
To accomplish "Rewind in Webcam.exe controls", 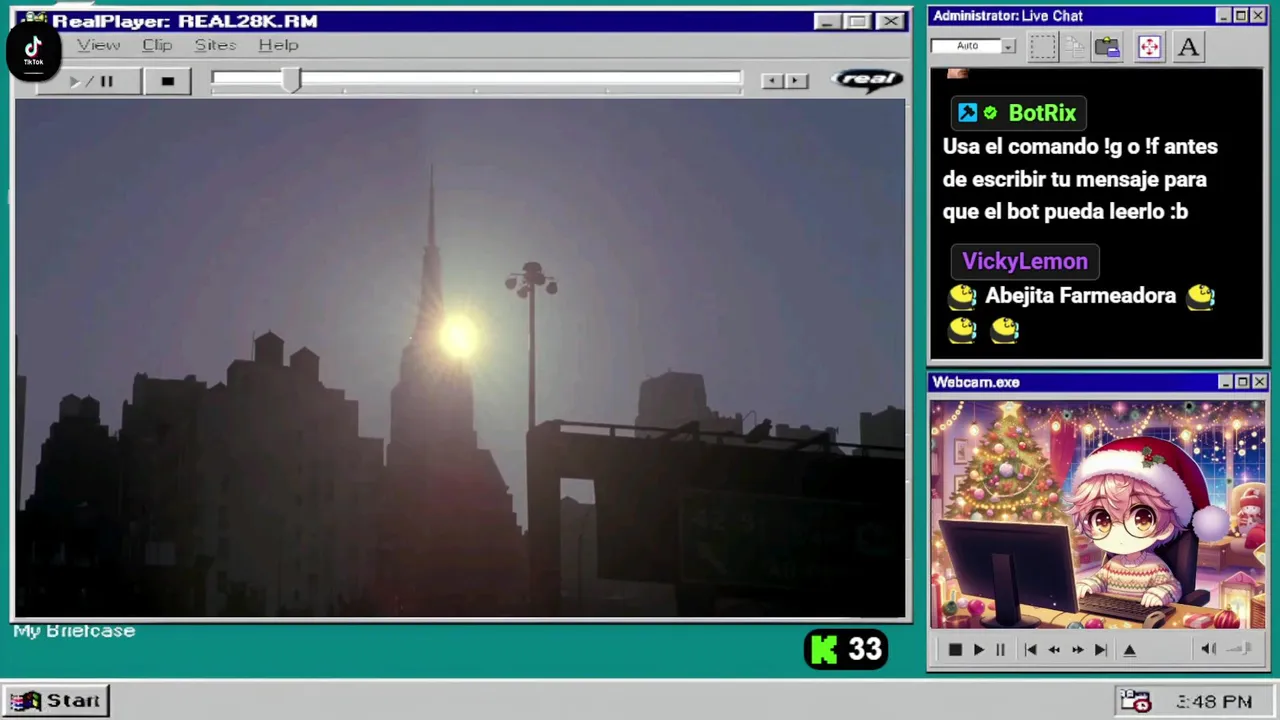I will (1053, 650).
